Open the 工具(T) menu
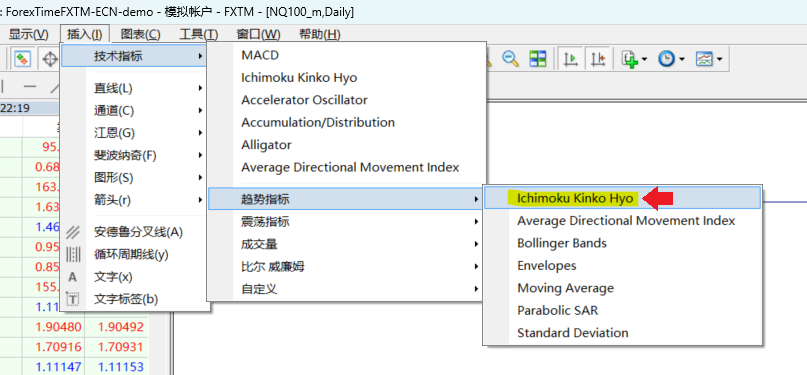 click(199, 34)
